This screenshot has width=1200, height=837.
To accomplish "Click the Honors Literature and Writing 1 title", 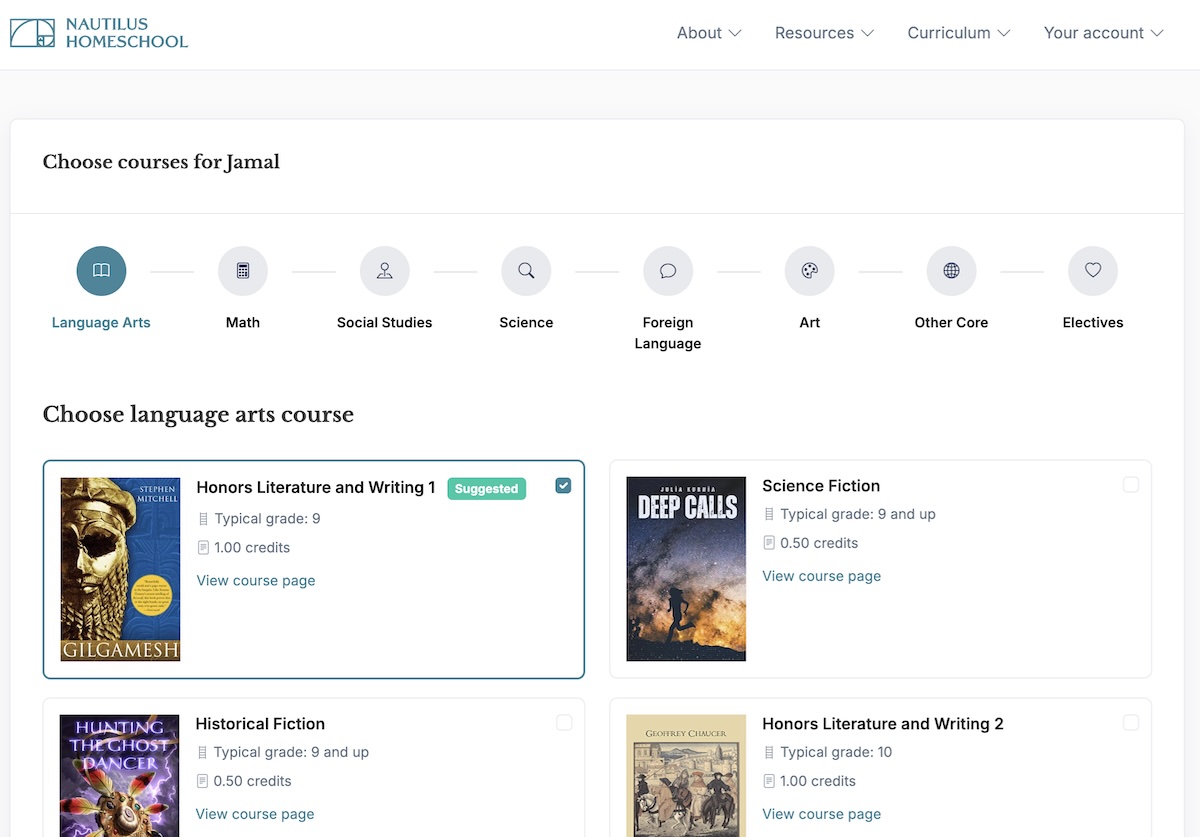I will [x=316, y=488].
